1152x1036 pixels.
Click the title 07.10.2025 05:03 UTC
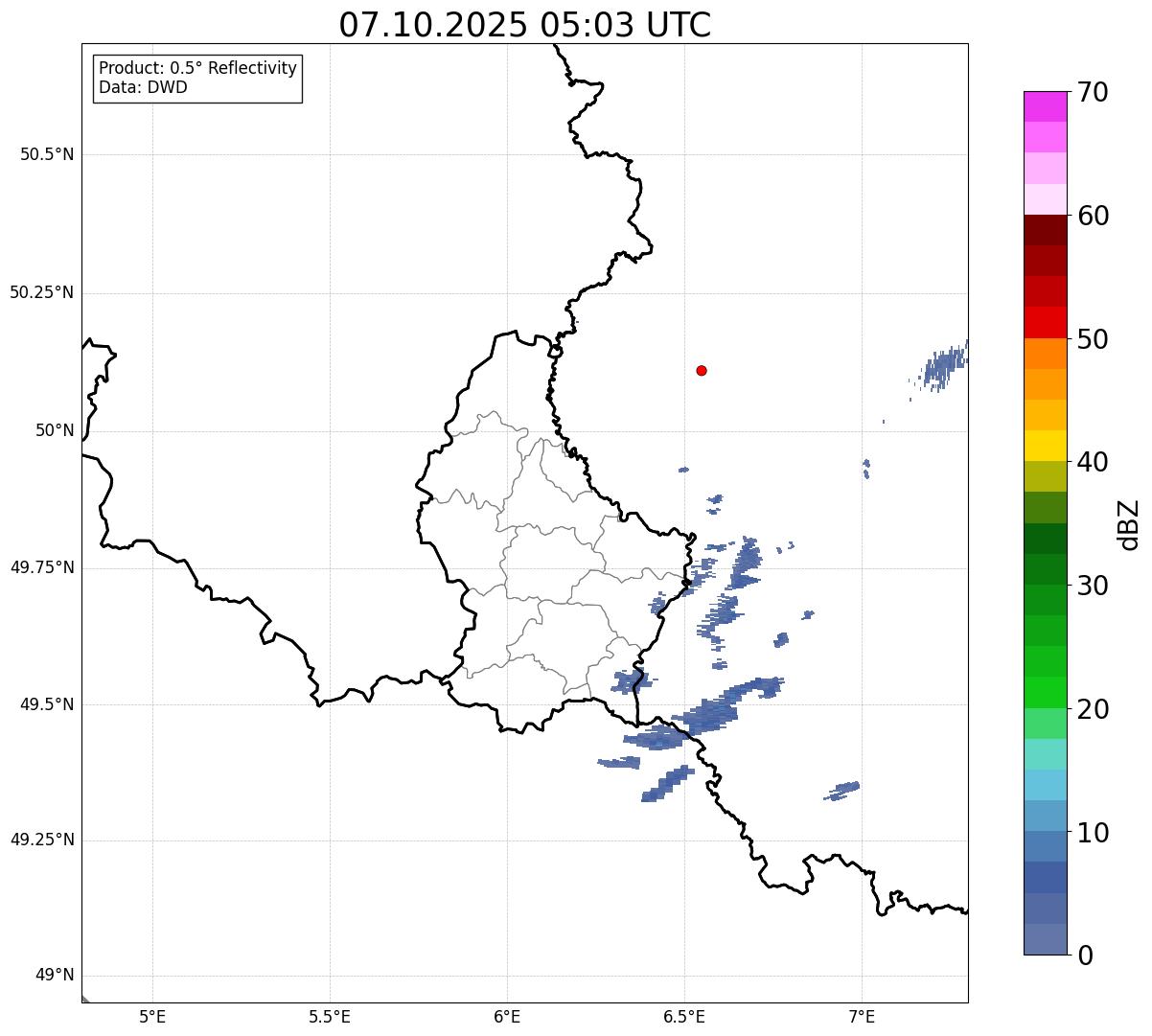(525, 25)
